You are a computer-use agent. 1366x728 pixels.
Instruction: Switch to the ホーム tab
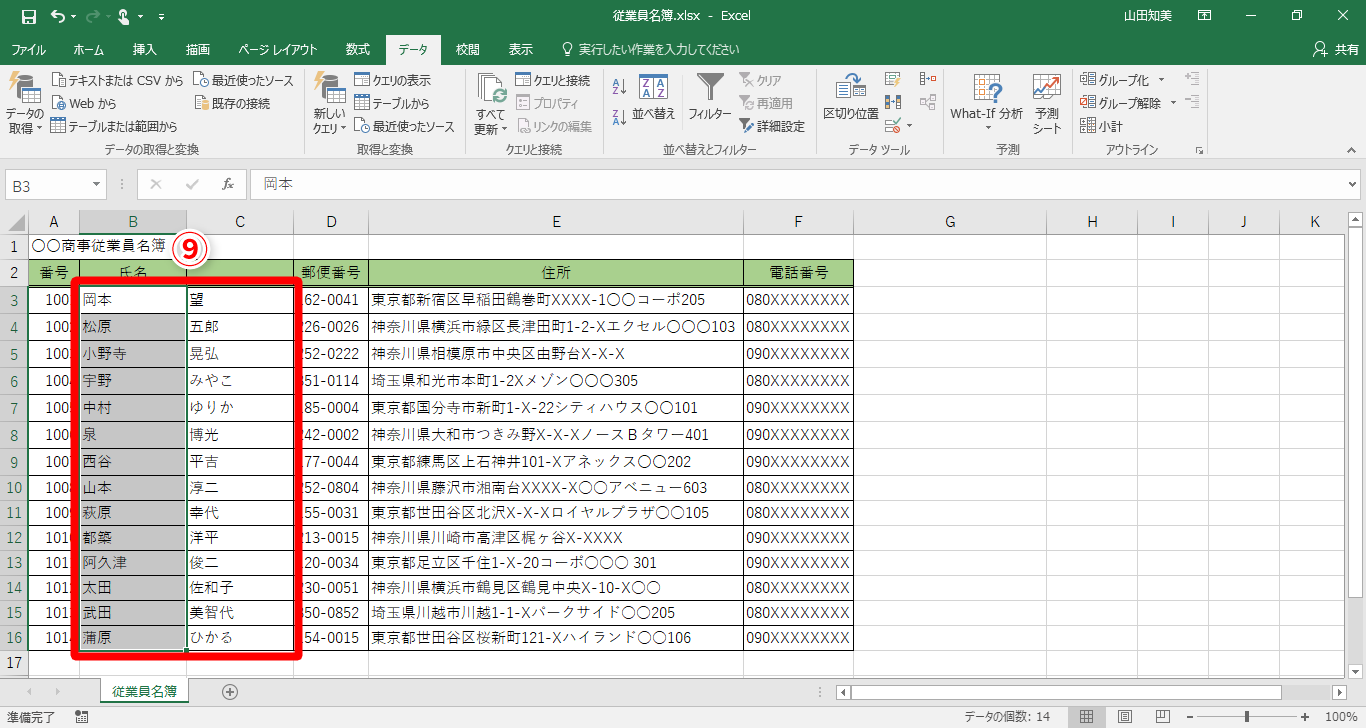(x=88, y=49)
